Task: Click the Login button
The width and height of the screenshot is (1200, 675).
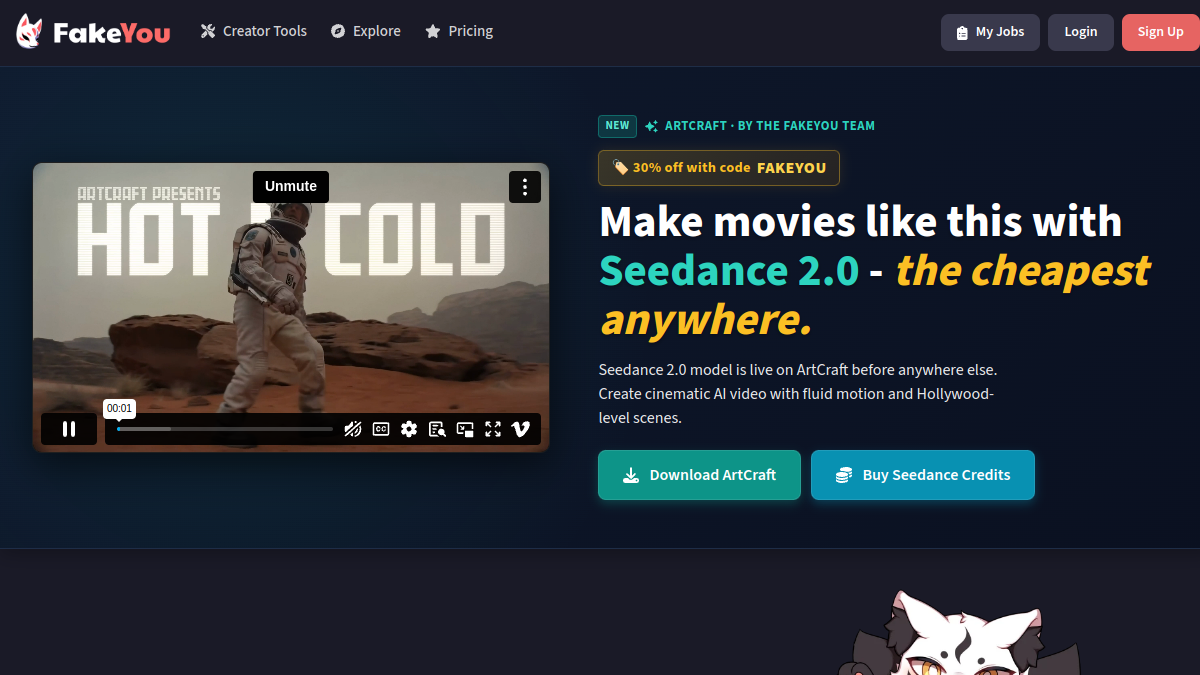Action: click(x=1081, y=32)
